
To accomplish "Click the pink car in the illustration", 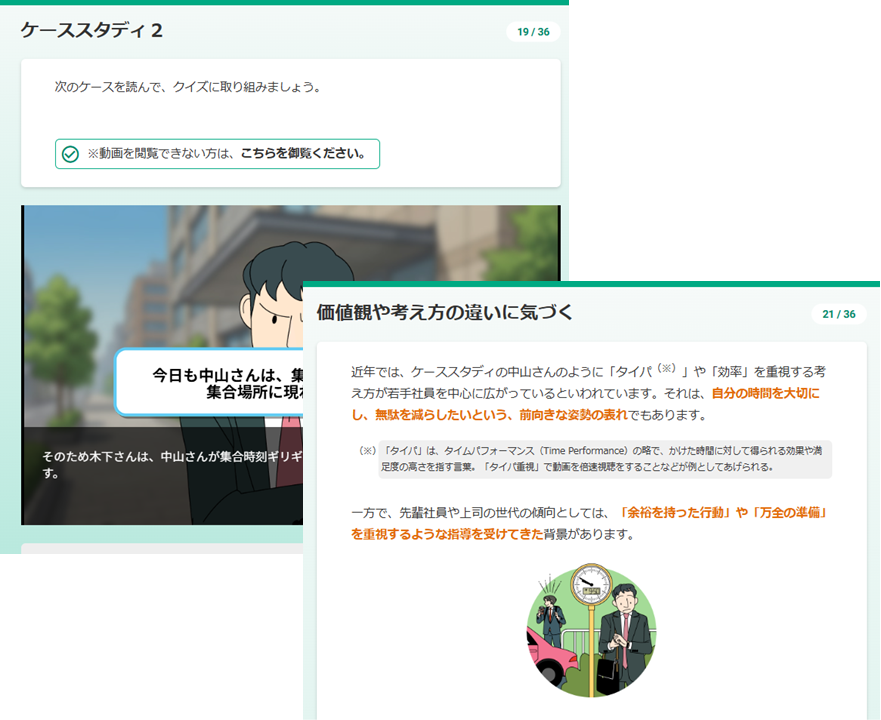I will (546, 652).
